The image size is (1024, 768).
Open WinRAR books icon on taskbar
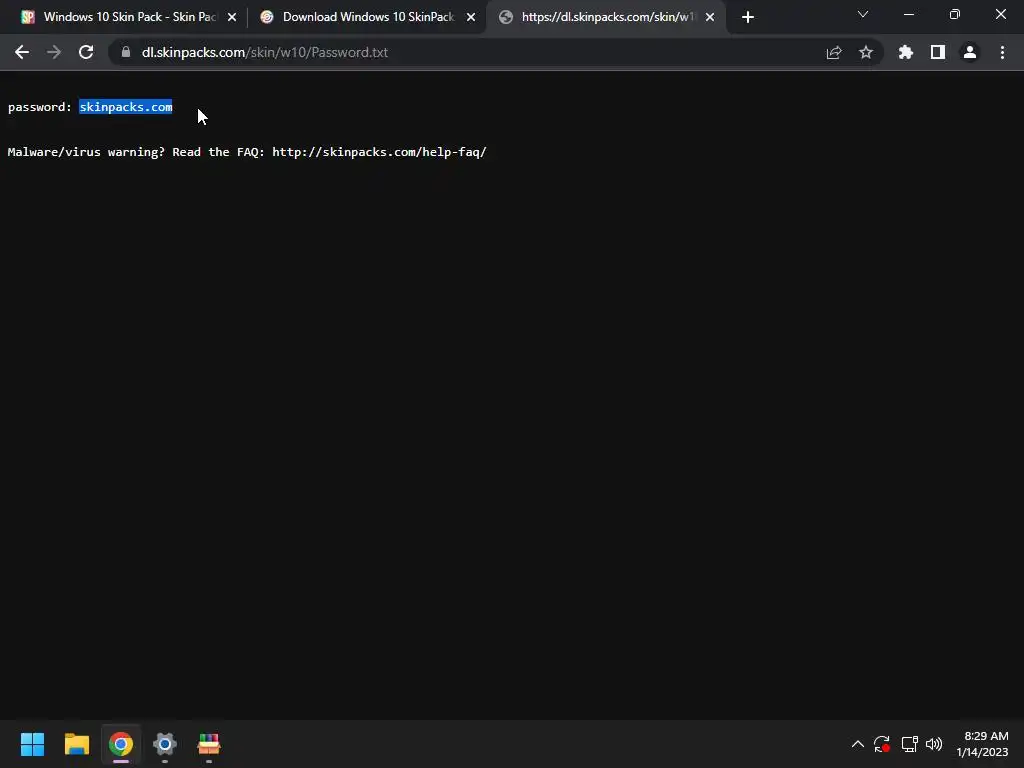(209, 744)
